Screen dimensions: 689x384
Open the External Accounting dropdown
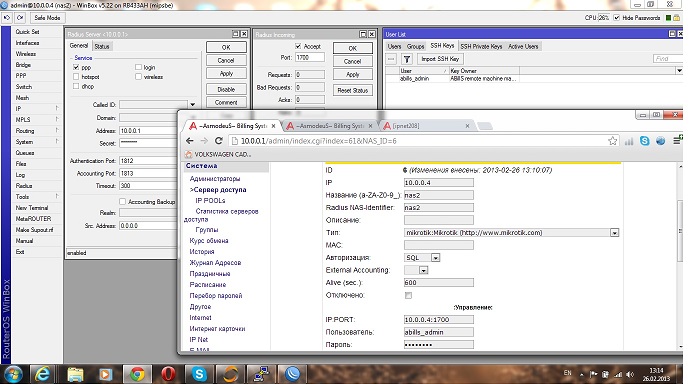[x=423, y=270]
